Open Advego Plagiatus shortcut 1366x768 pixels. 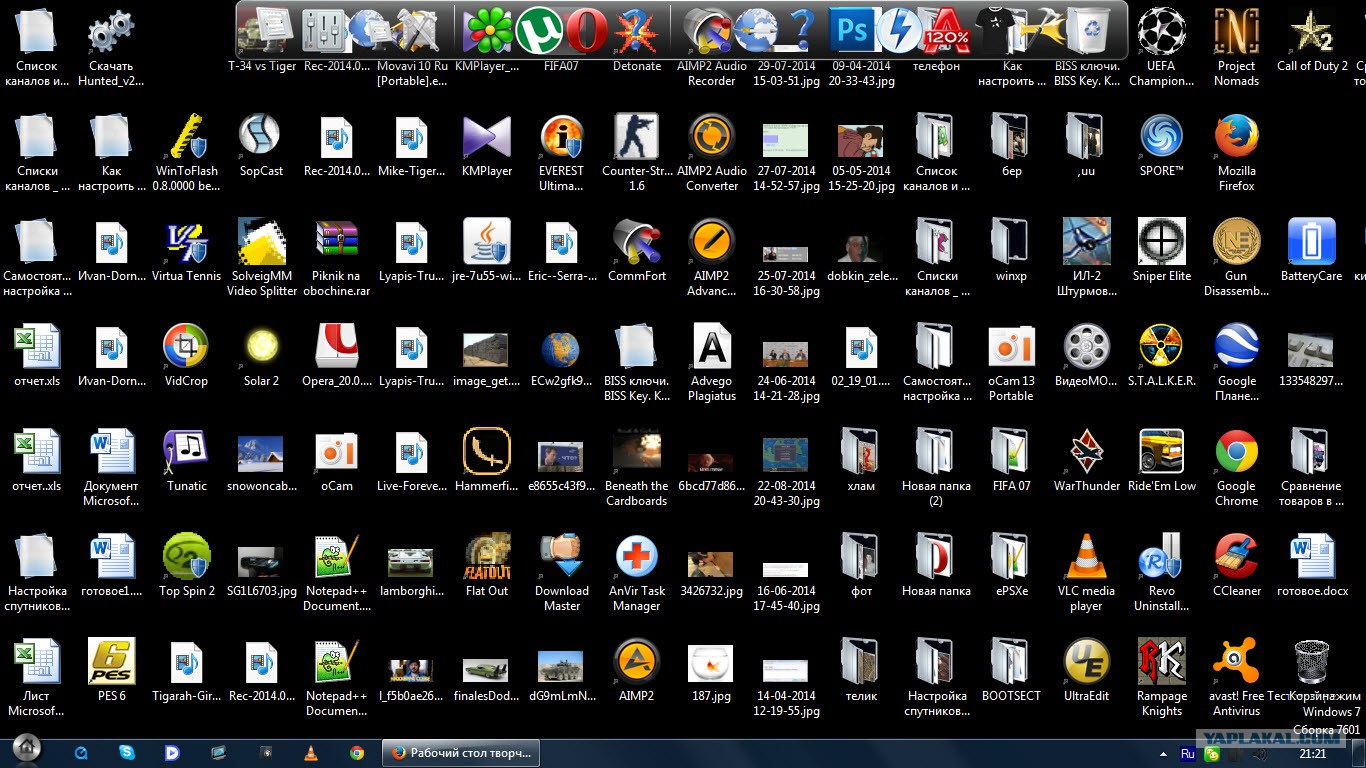(712, 363)
